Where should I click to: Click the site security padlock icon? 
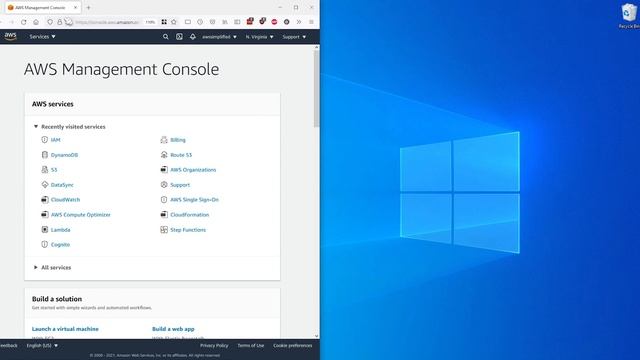click(x=60, y=22)
